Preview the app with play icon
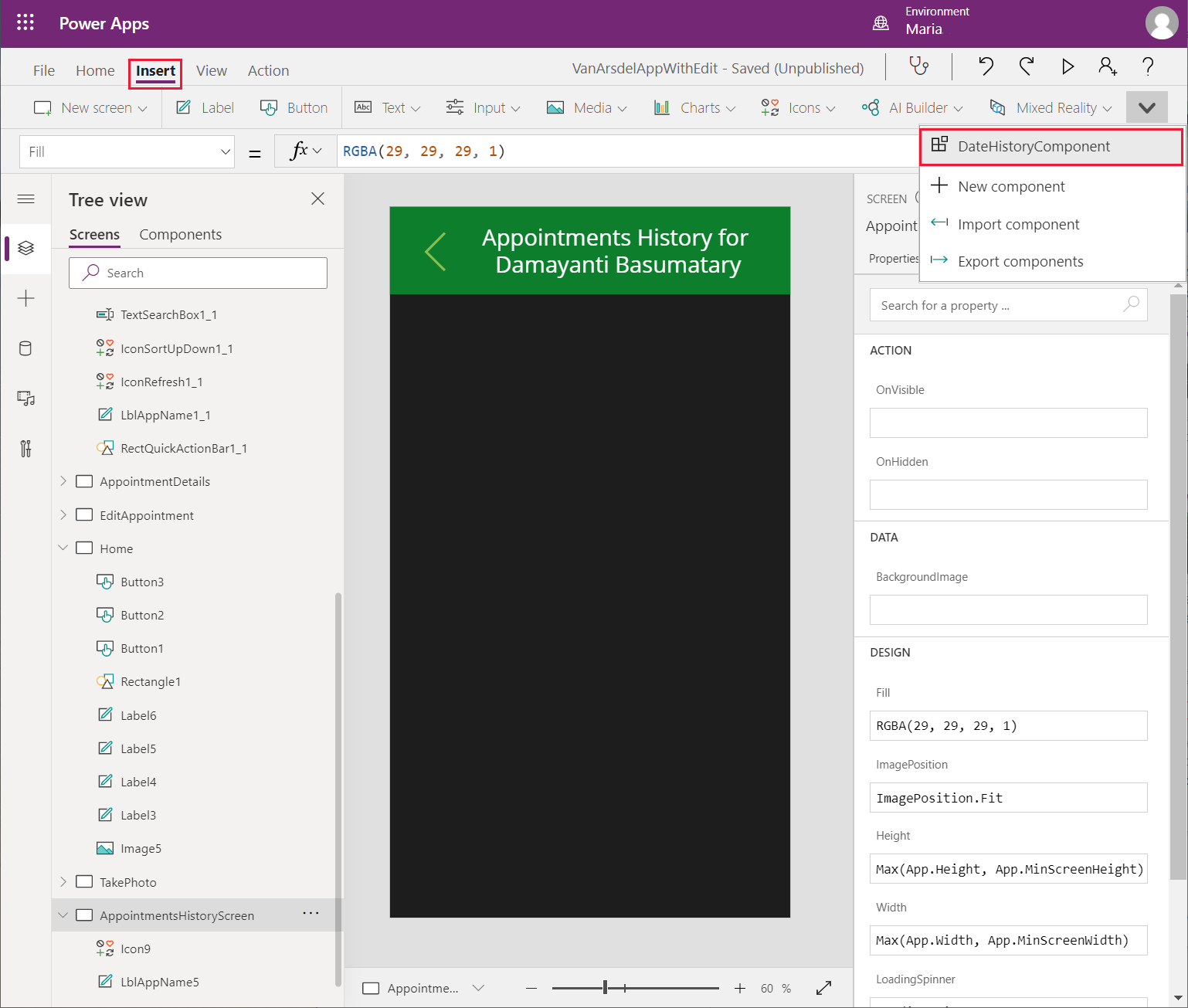1188x1008 pixels. click(x=1068, y=66)
